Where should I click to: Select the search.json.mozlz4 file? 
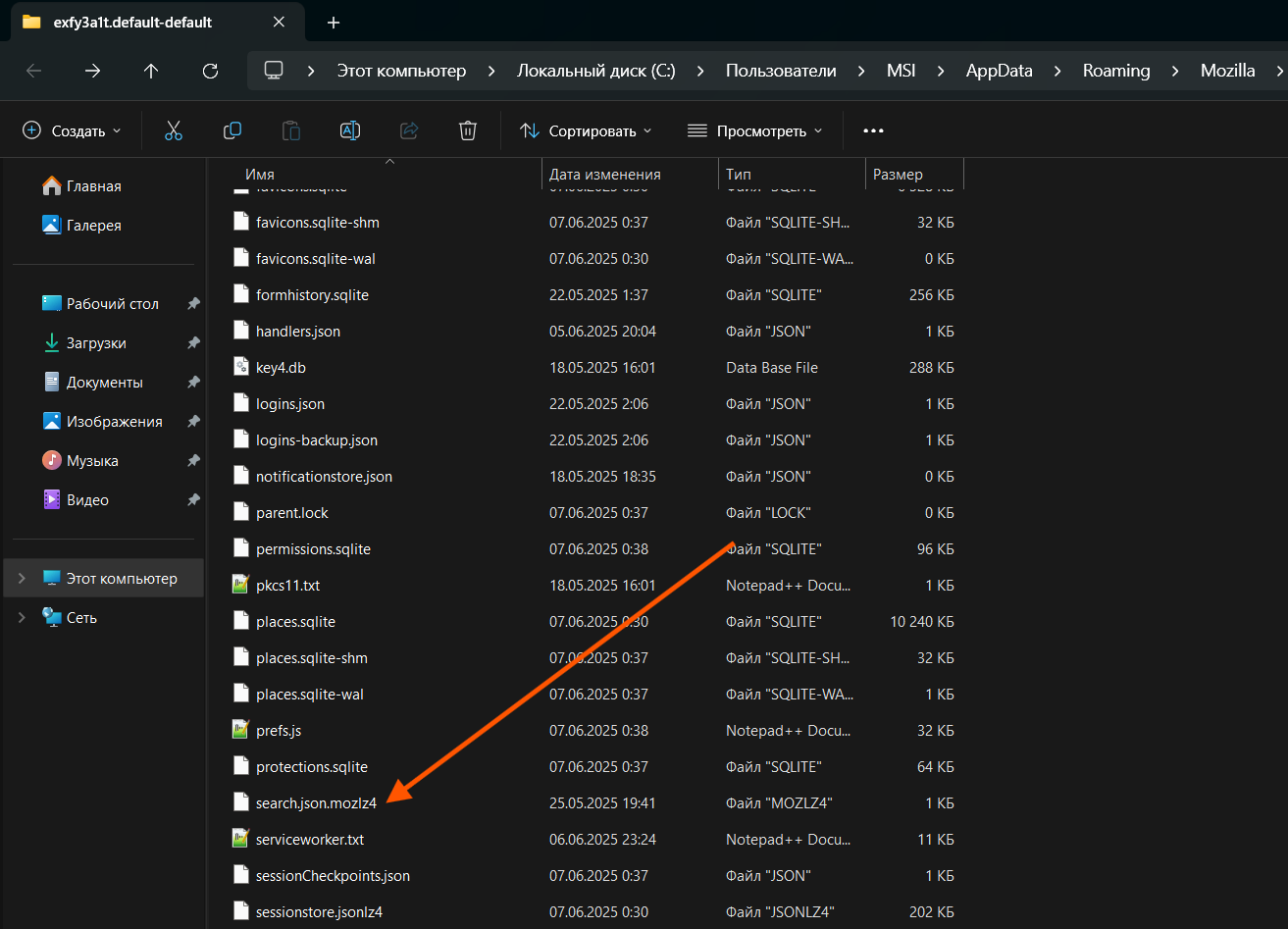pos(316,802)
